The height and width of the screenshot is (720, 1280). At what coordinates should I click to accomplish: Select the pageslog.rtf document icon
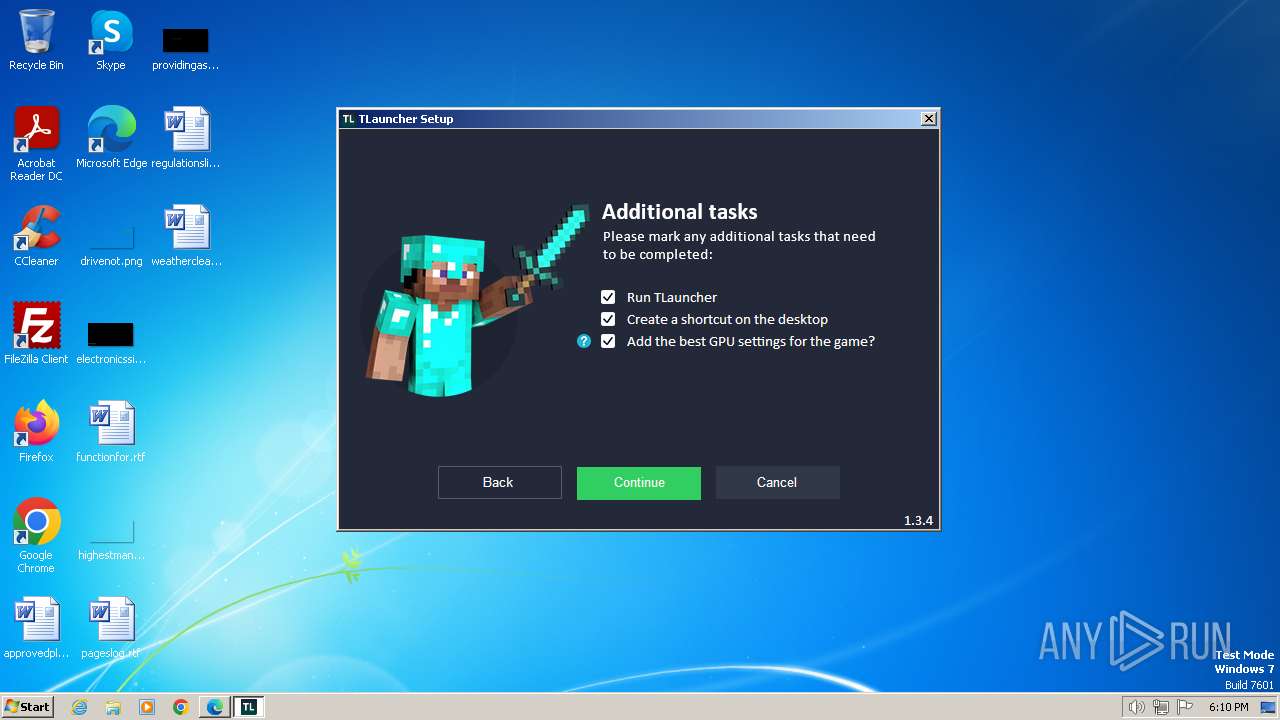pyautogui.click(x=111, y=628)
